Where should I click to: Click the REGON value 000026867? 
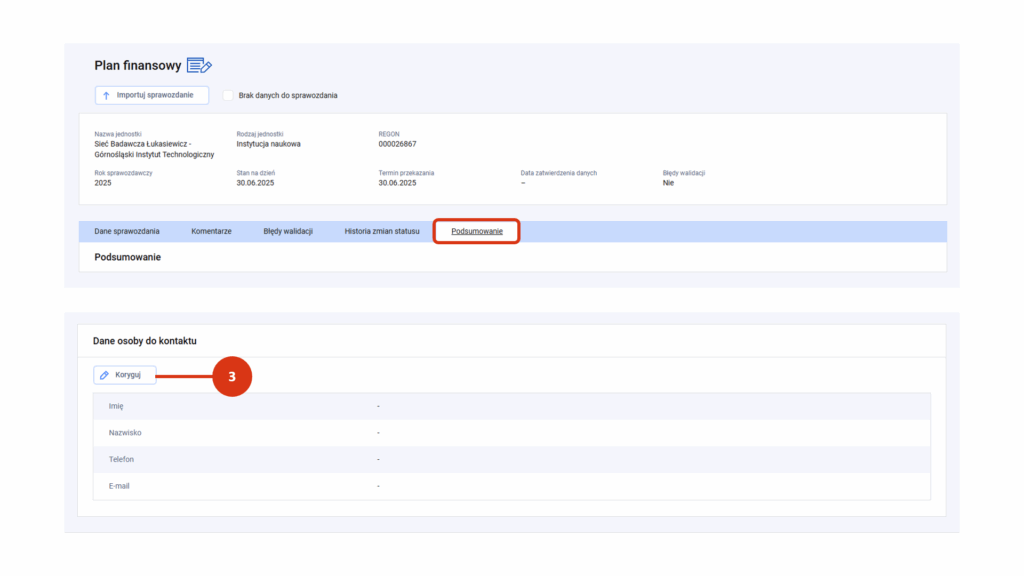point(397,144)
